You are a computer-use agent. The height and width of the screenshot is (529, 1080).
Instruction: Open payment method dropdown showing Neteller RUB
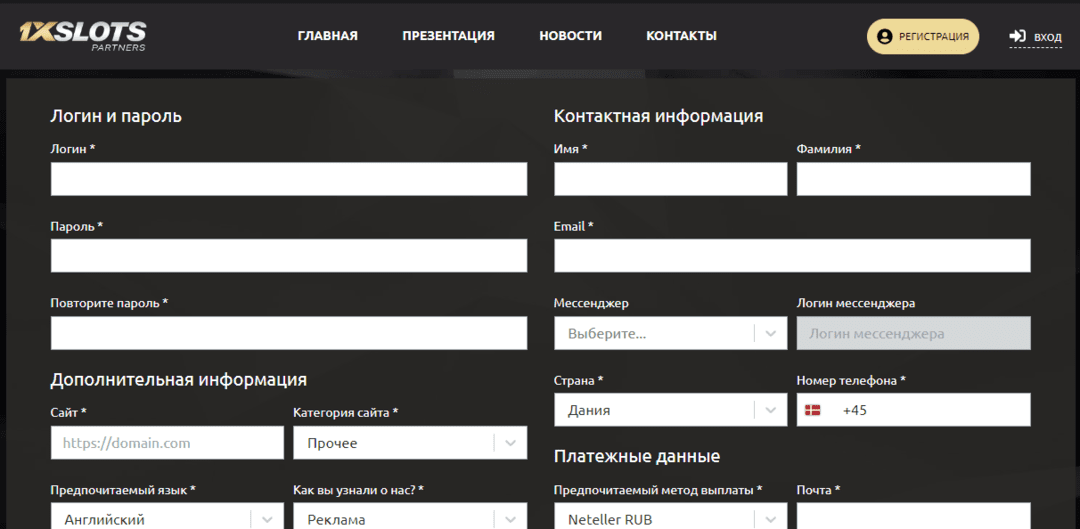pyautogui.click(x=670, y=517)
